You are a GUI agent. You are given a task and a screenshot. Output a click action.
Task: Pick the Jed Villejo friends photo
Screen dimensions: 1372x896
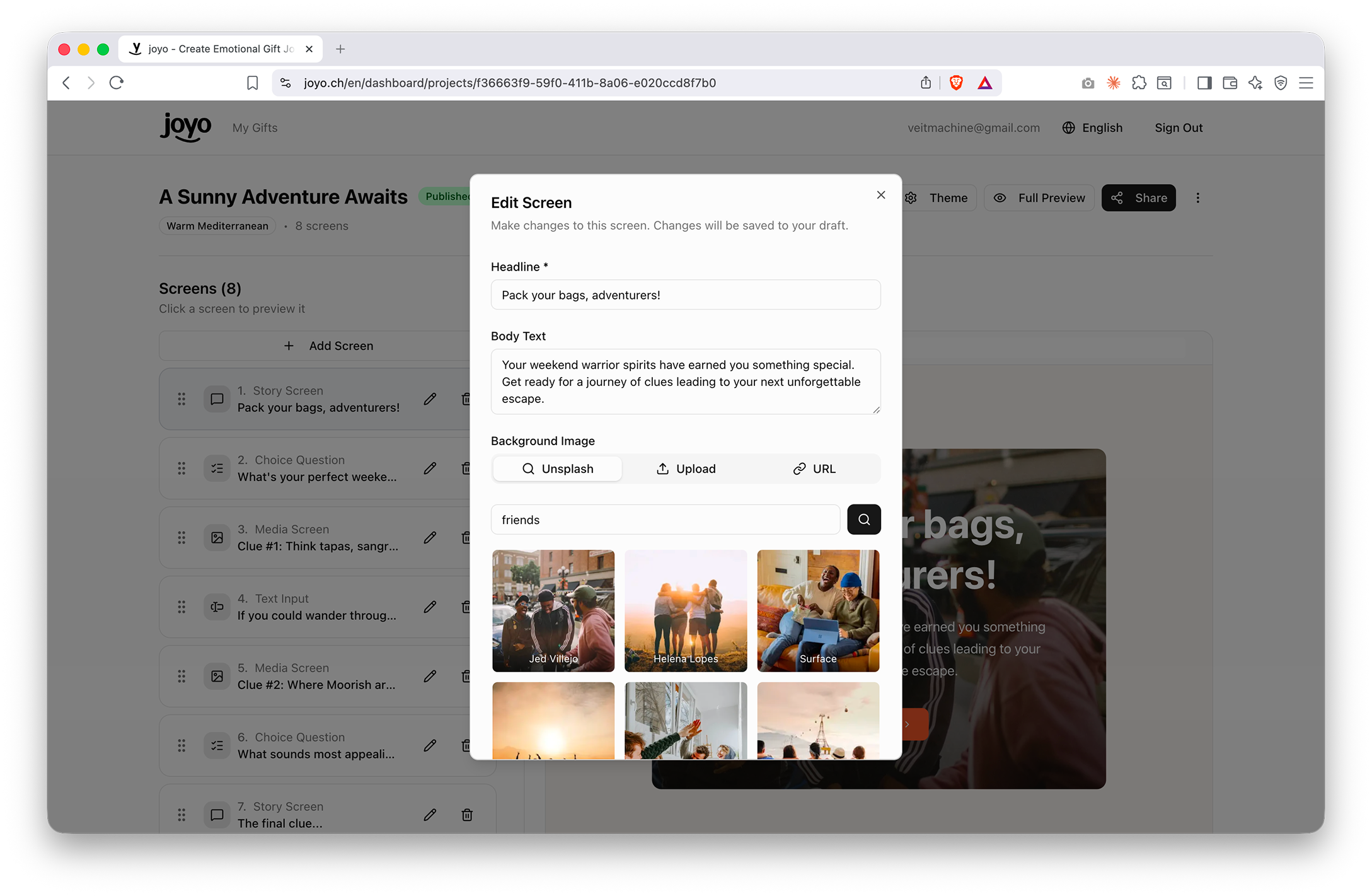(x=553, y=610)
